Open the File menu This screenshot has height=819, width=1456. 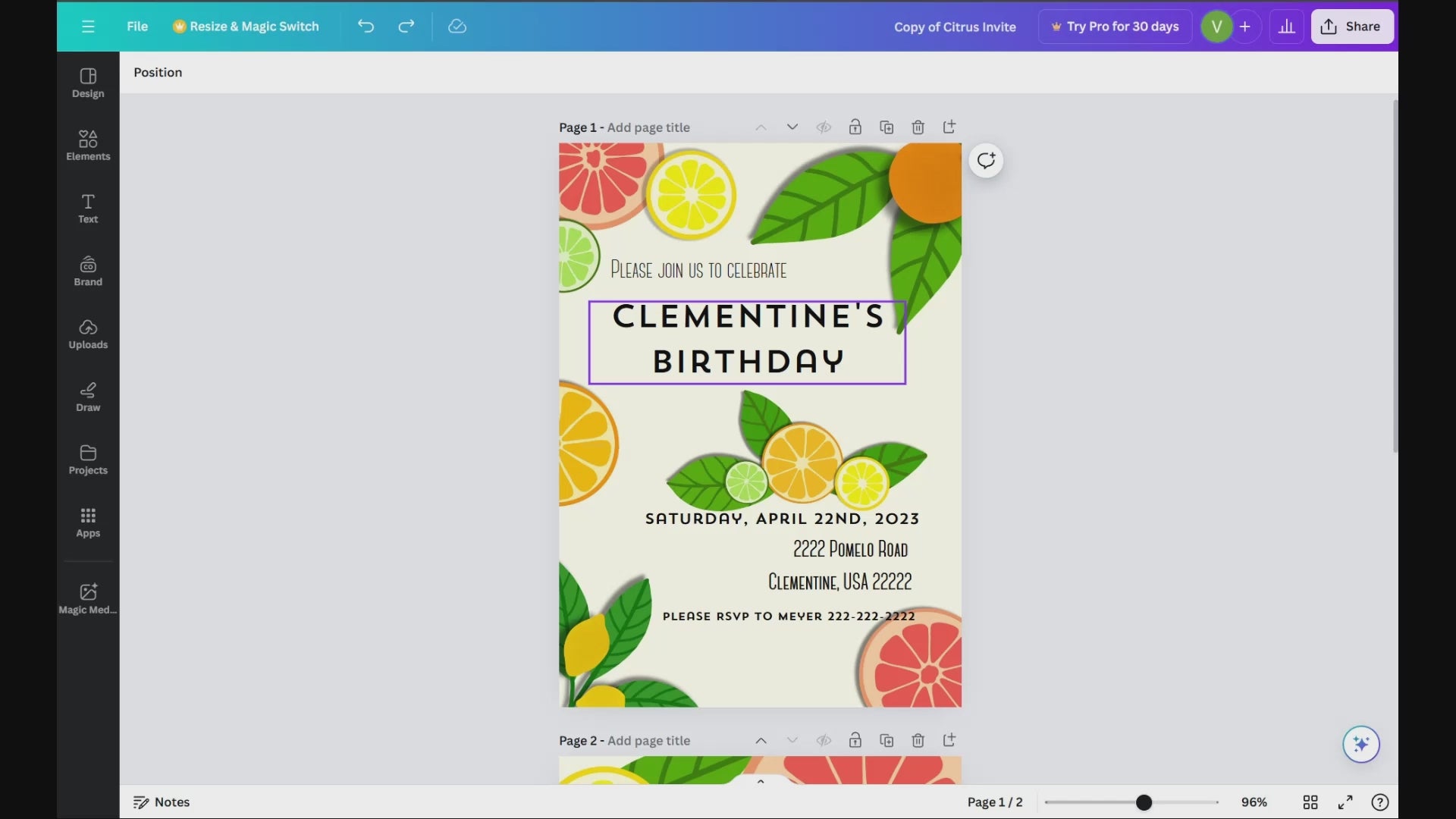(x=137, y=27)
